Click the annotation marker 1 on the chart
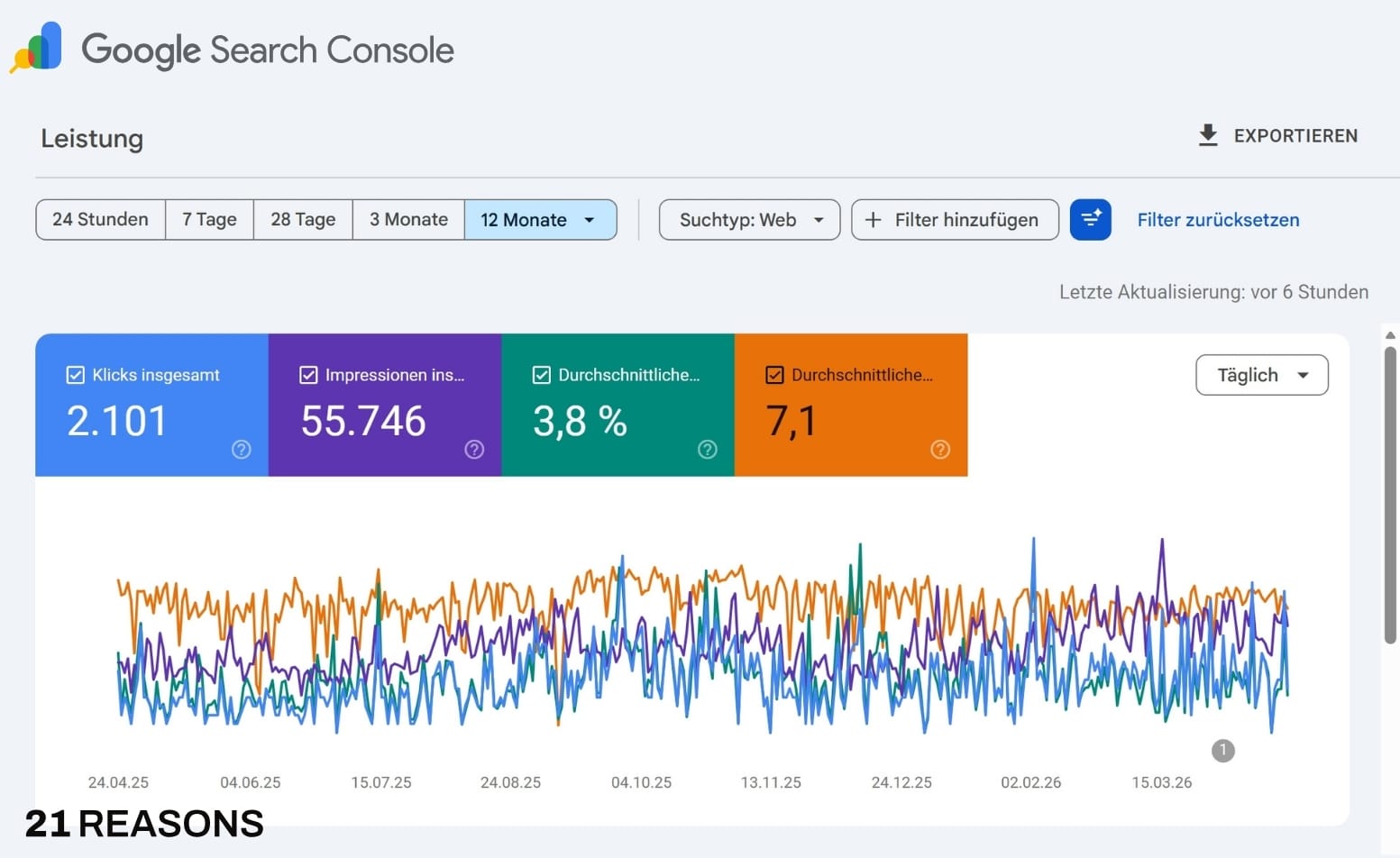The height and width of the screenshot is (858, 1400). (1222, 750)
